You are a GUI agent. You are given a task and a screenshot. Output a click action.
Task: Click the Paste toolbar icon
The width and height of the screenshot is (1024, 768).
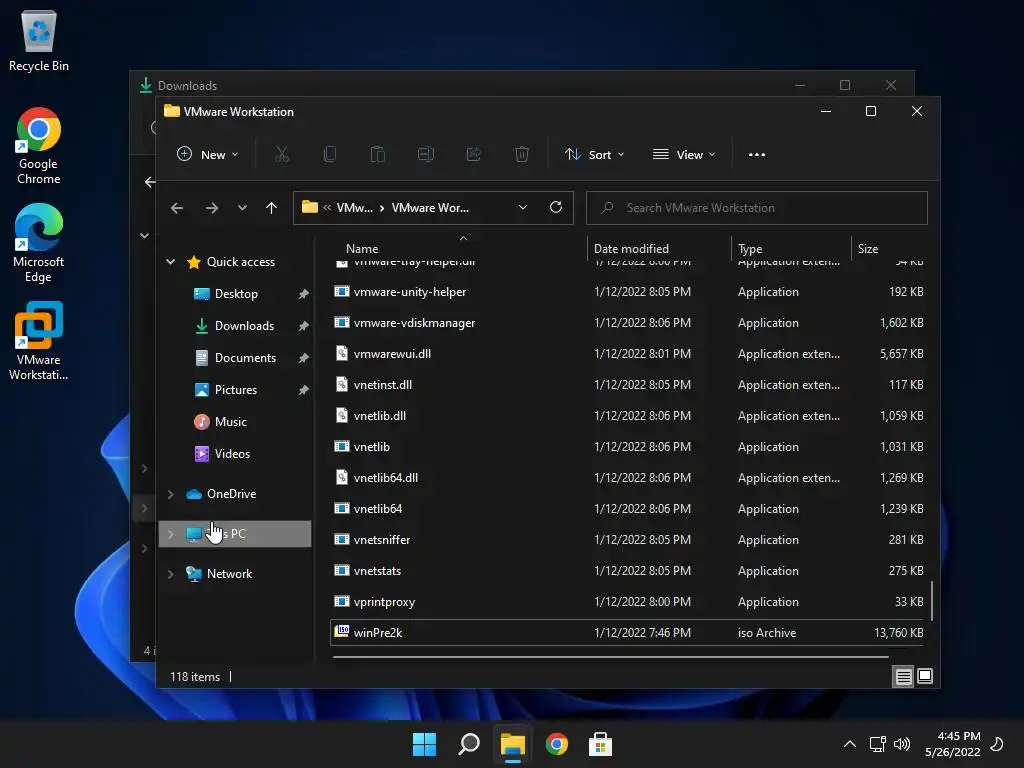[x=377, y=155]
